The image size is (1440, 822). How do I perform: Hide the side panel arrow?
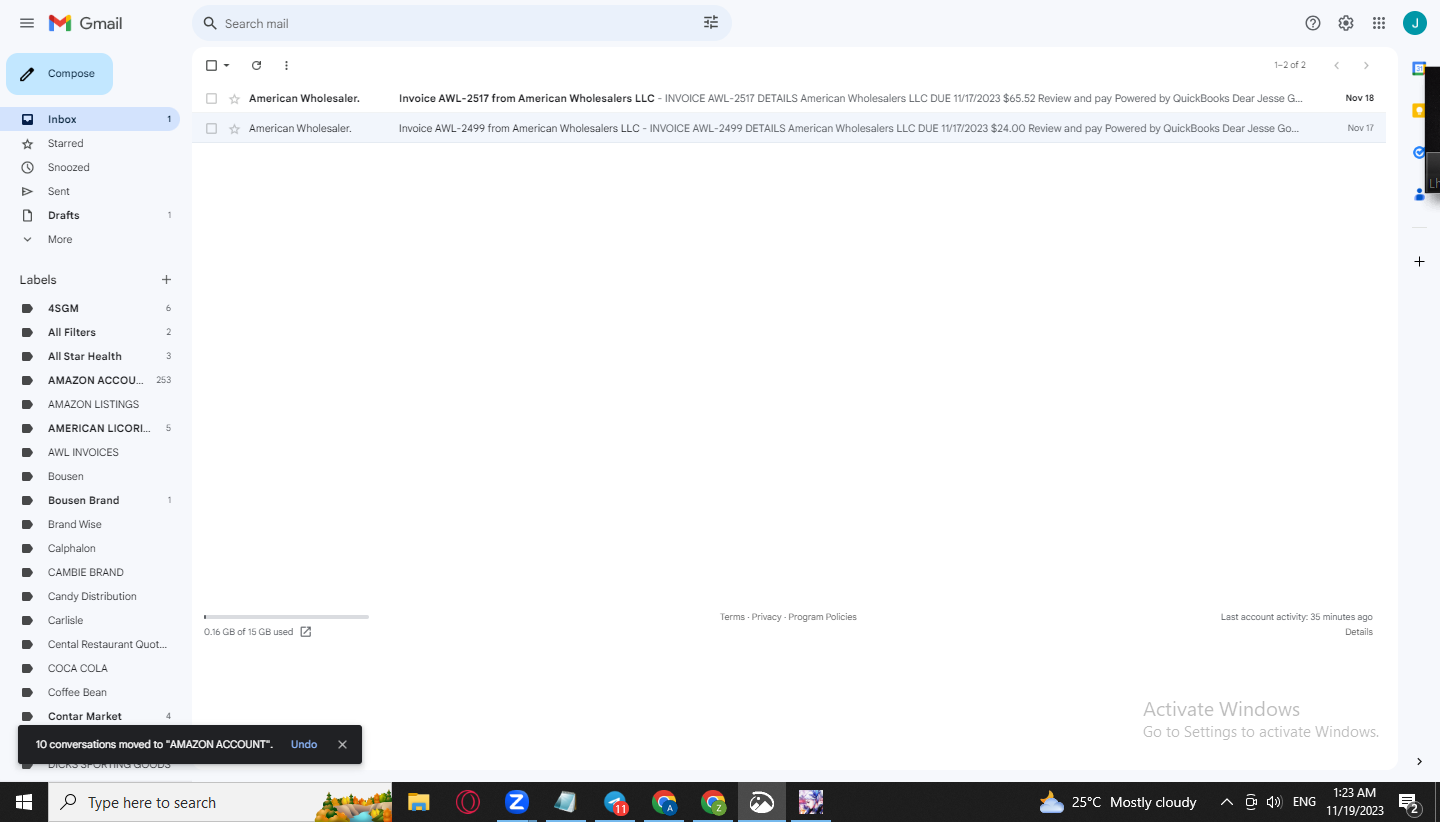[1419, 762]
